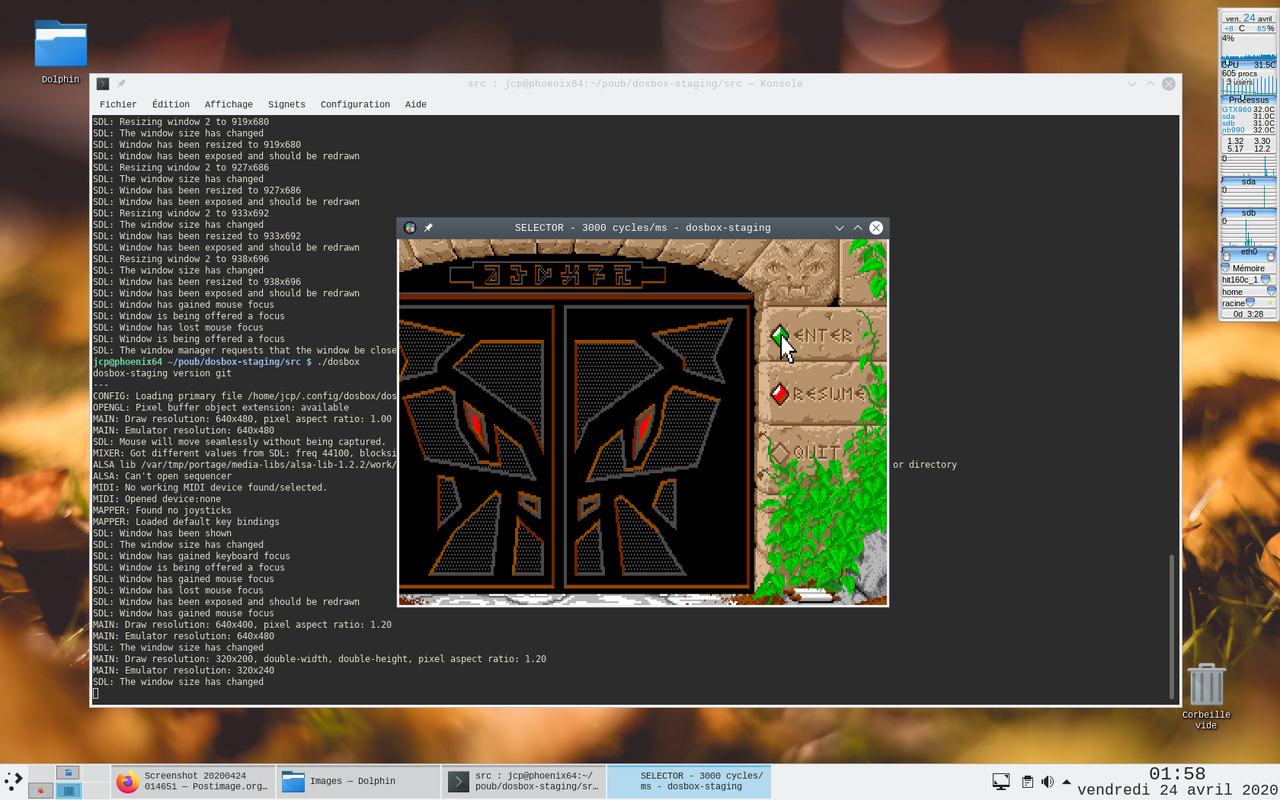
Task: Click the DOSBox icon on SELECTOR window titlebar
Action: [409, 227]
